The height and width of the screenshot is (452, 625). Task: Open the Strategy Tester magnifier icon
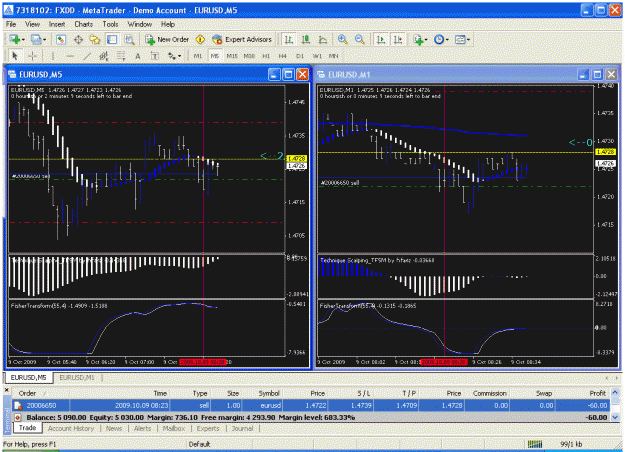click(x=129, y=39)
